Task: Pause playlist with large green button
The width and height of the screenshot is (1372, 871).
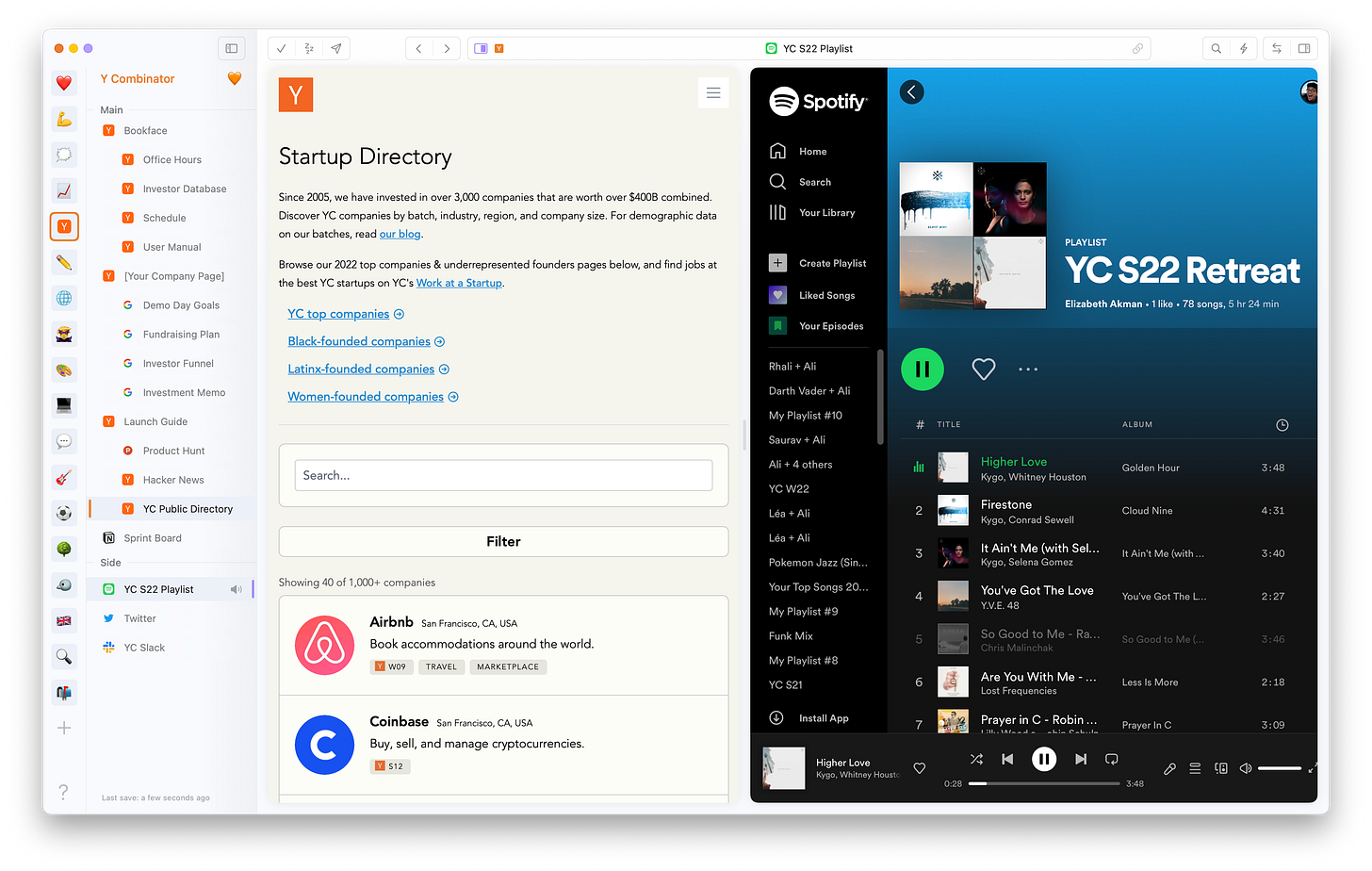Action: tap(923, 369)
